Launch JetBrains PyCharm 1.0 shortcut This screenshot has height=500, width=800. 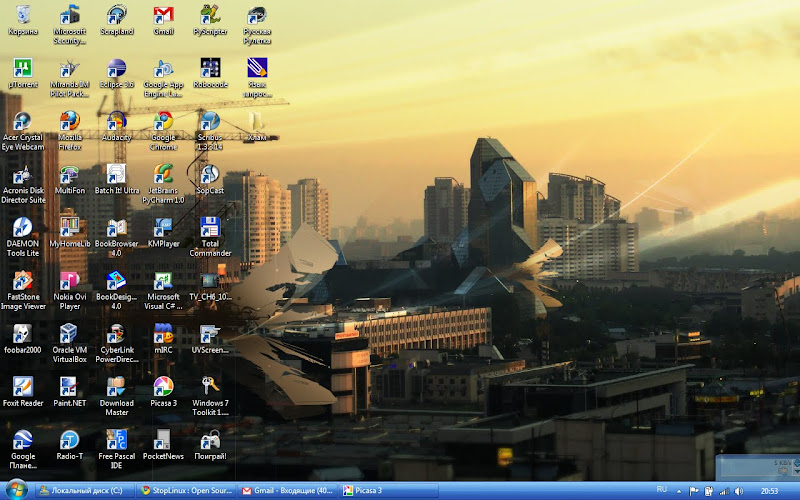163,175
